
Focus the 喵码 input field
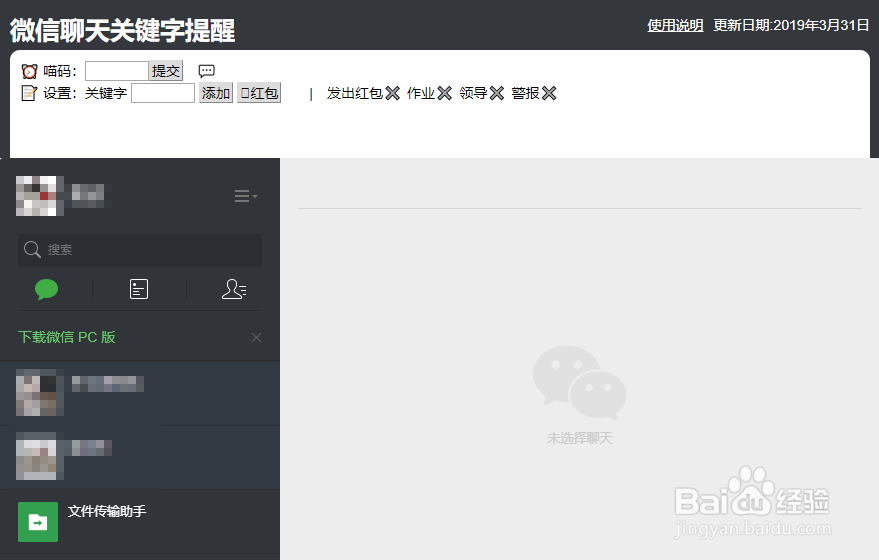click(117, 71)
